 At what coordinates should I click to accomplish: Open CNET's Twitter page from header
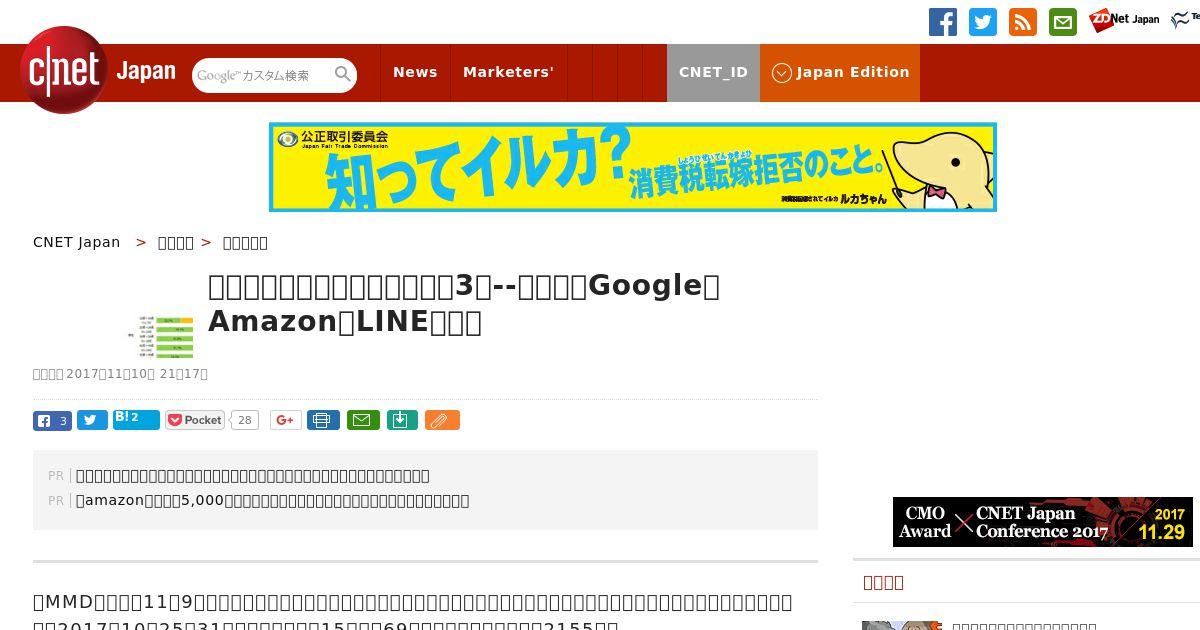coord(983,22)
